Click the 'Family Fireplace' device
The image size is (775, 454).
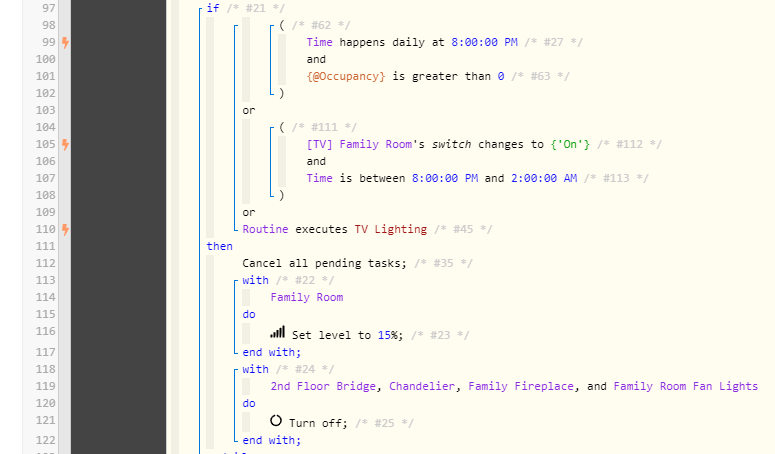point(521,386)
